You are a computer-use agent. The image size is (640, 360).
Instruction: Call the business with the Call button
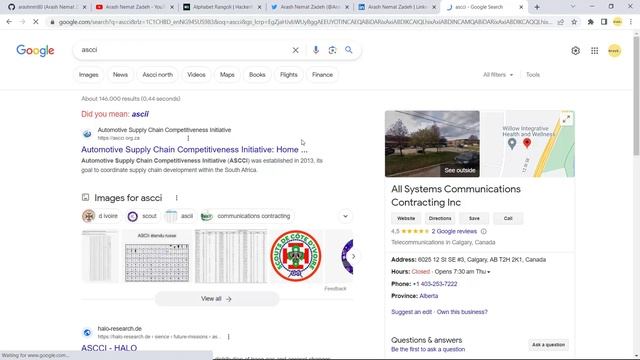tap(508, 218)
